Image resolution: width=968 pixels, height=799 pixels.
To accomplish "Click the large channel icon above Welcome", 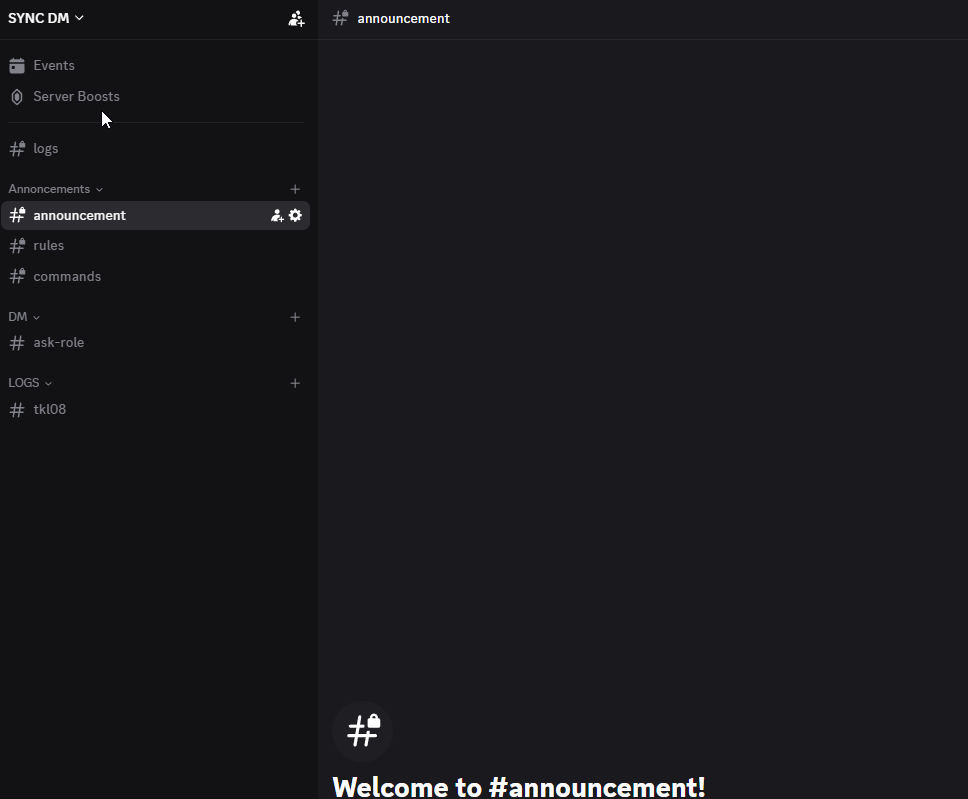I will 362,731.
